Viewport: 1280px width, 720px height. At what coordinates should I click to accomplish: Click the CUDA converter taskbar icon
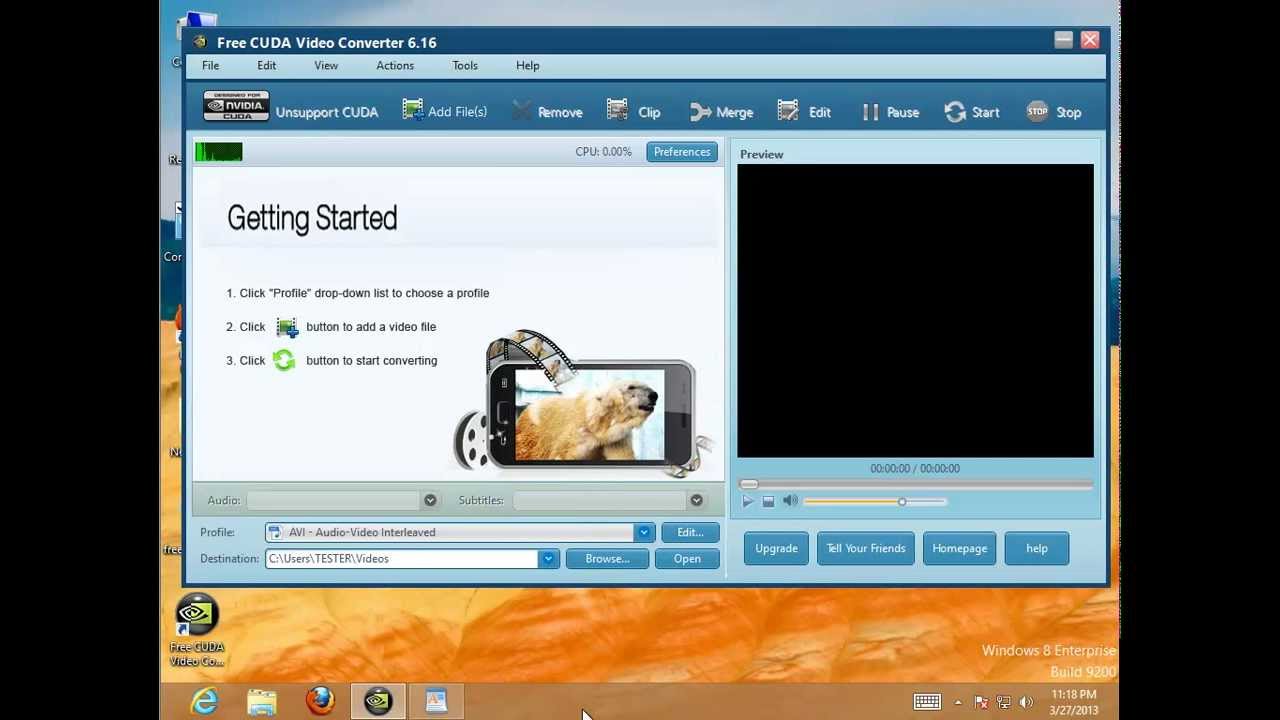click(x=378, y=702)
